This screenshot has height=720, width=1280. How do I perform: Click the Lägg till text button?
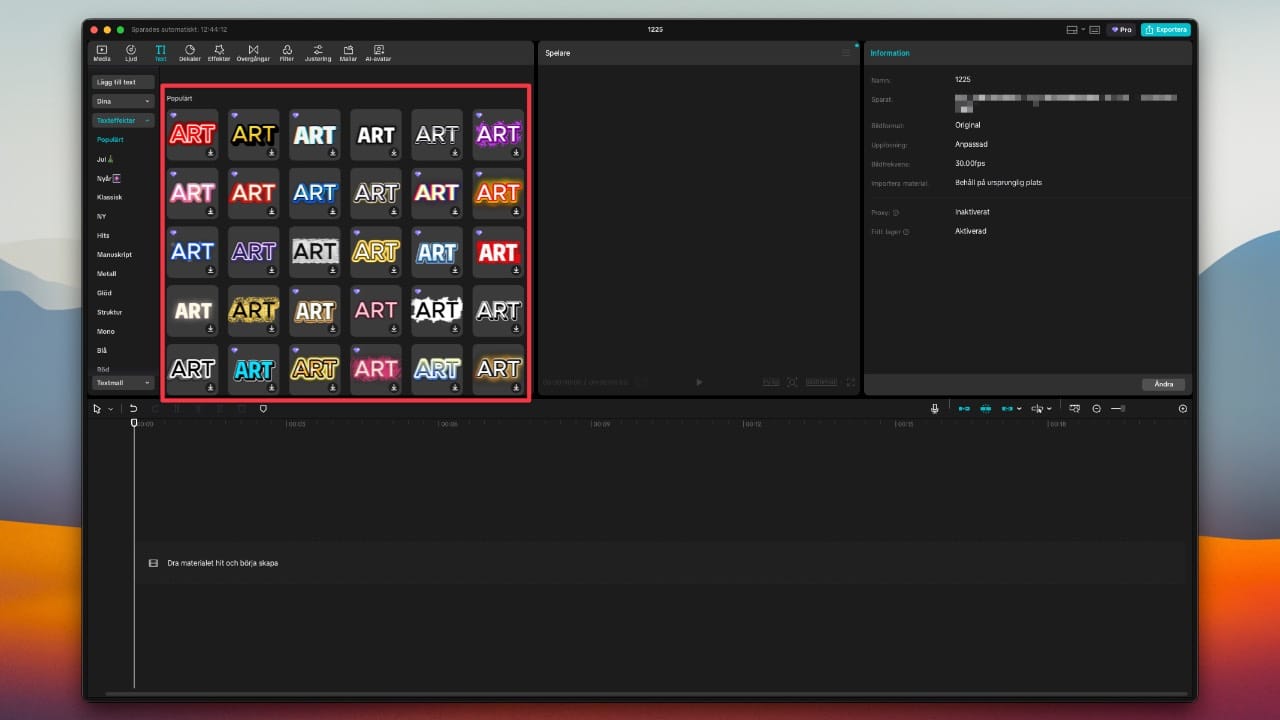point(122,81)
